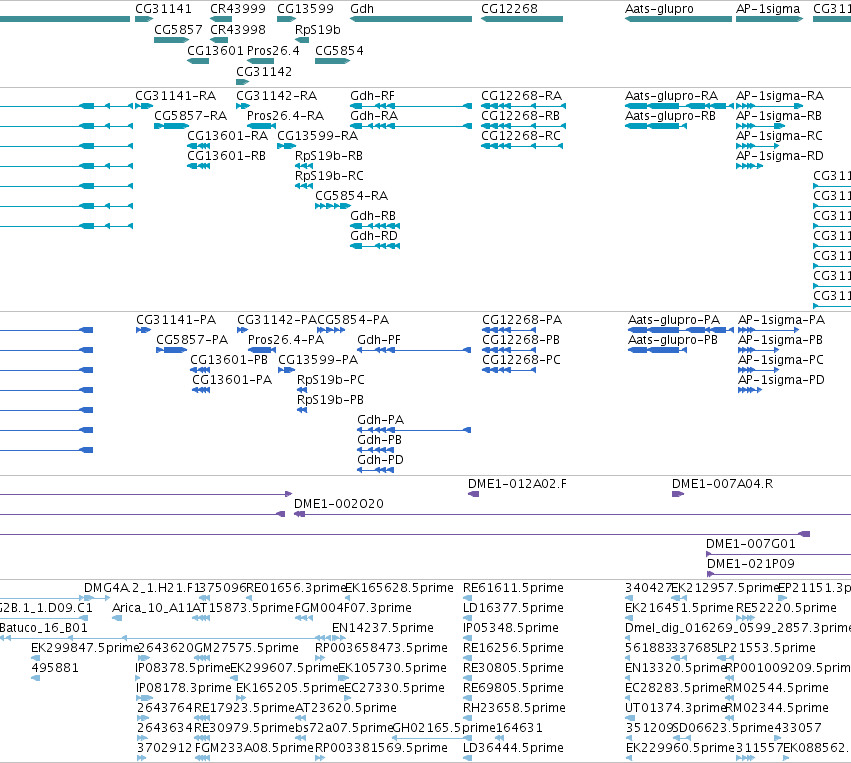Select the CG5857-PA protein label
This screenshot has width=851, height=763.
pos(192,340)
